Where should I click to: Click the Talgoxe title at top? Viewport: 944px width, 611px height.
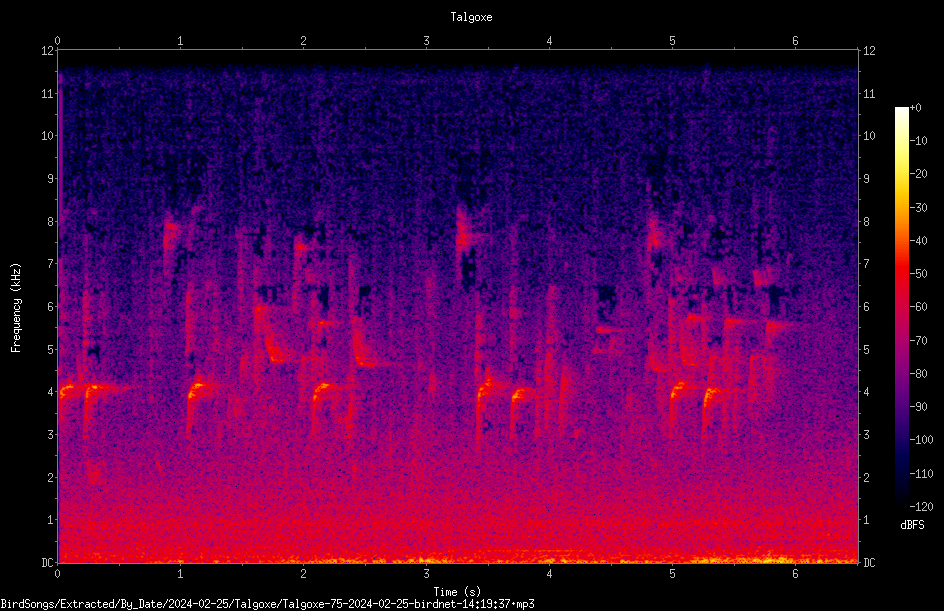(471, 17)
